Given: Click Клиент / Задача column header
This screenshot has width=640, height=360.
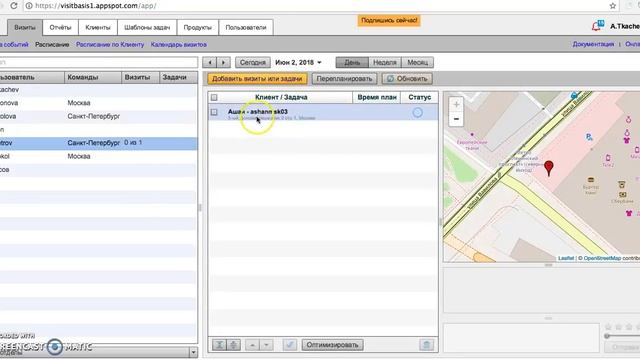Looking at the screenshot, I should pos(281,97).
